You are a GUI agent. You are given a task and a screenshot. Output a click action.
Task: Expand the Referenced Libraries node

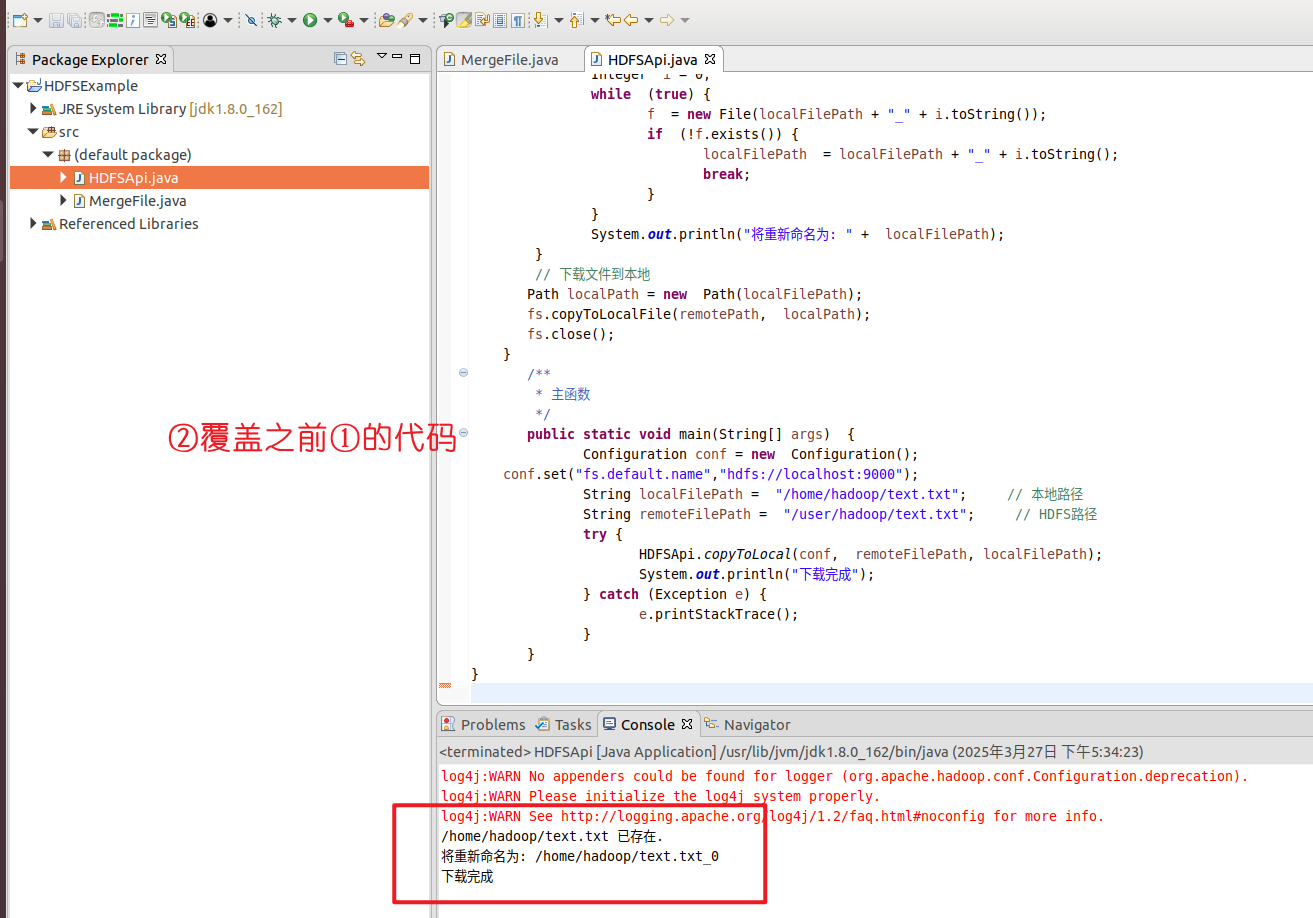tap(33, 224)
